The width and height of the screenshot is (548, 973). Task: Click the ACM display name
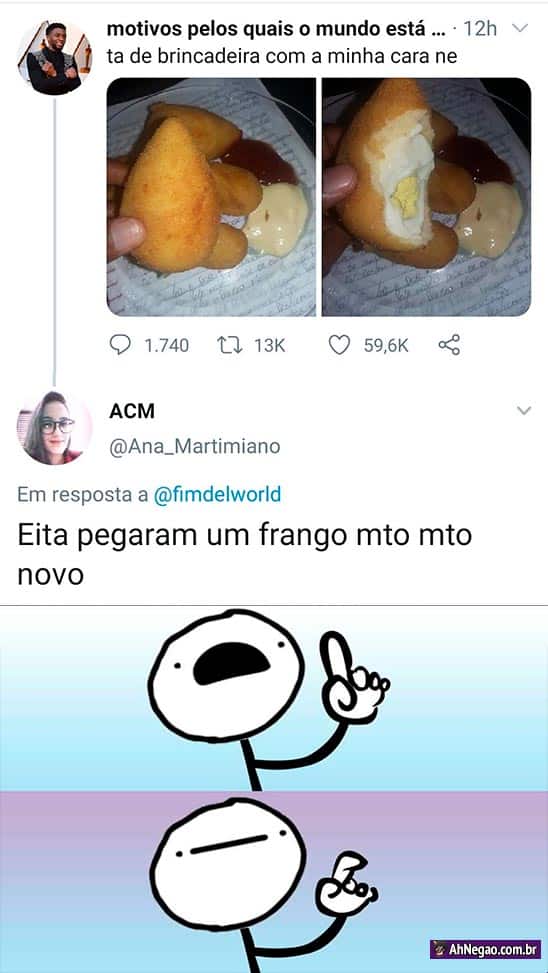pyautogui.click(x=132, y=411)
